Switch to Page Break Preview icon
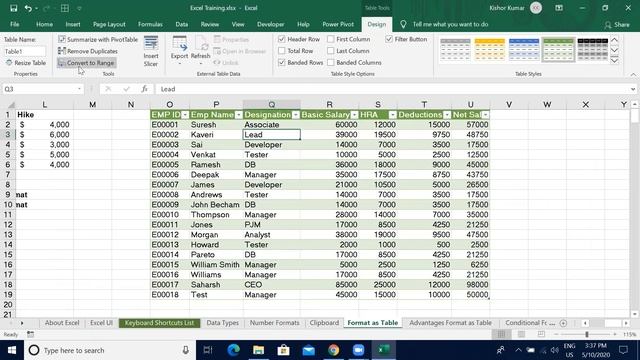This screenshot has width=640, height=360. point(541,334)
